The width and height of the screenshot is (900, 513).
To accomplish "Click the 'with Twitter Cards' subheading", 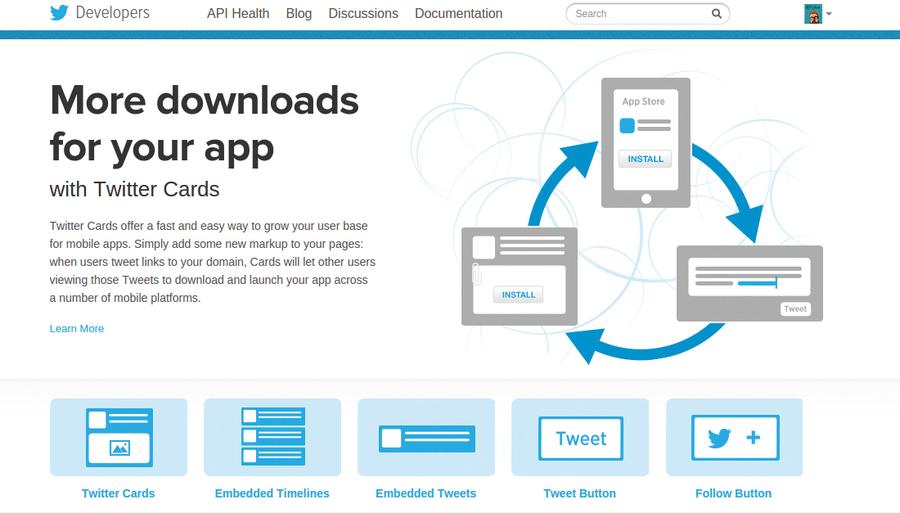I will [x=134, y=189].
